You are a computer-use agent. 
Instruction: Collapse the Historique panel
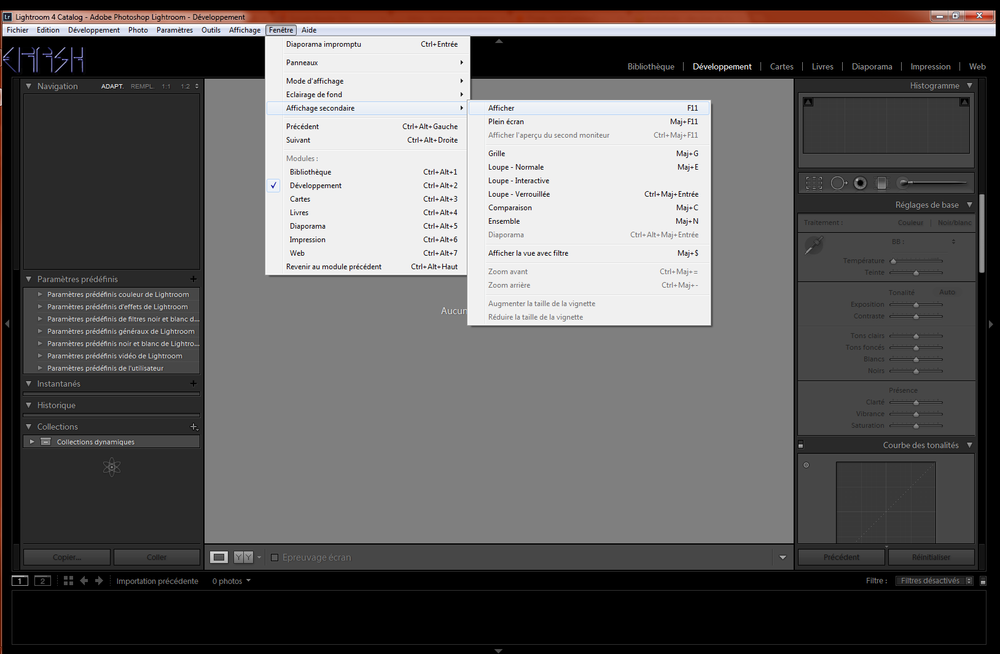29,405
